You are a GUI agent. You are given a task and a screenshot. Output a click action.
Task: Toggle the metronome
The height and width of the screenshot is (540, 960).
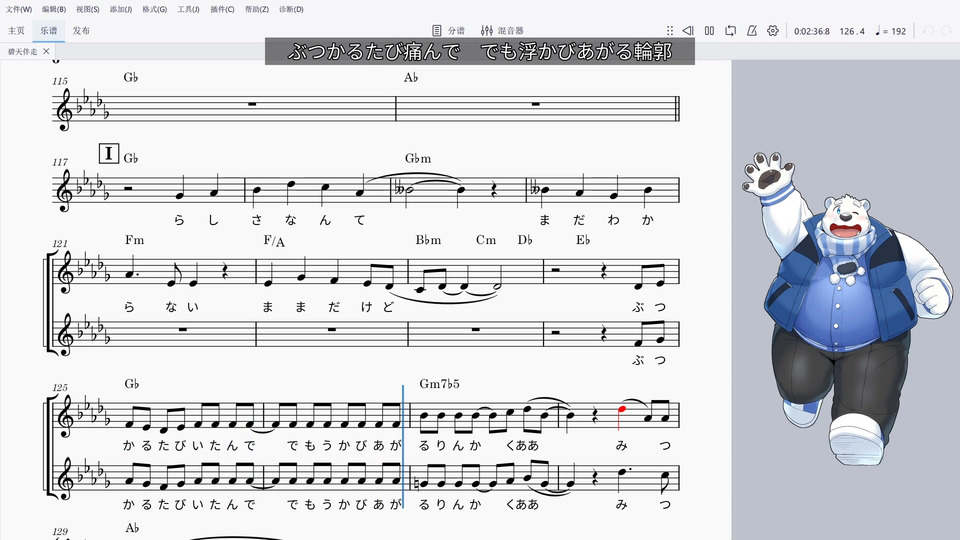752,31
